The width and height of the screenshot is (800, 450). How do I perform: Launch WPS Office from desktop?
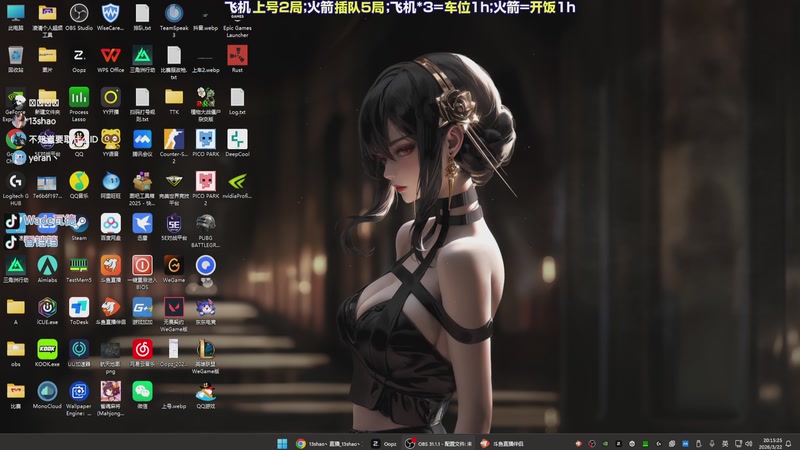110,56
